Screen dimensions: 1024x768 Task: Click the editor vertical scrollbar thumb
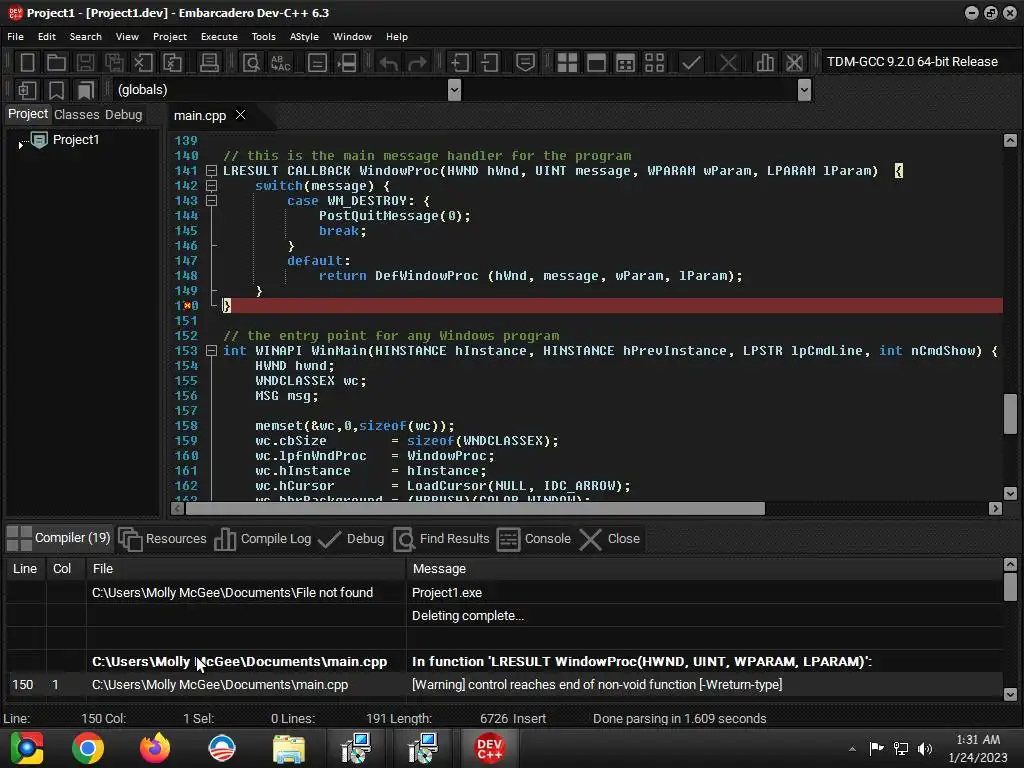pyautogui.click(x=1010, y=413)
